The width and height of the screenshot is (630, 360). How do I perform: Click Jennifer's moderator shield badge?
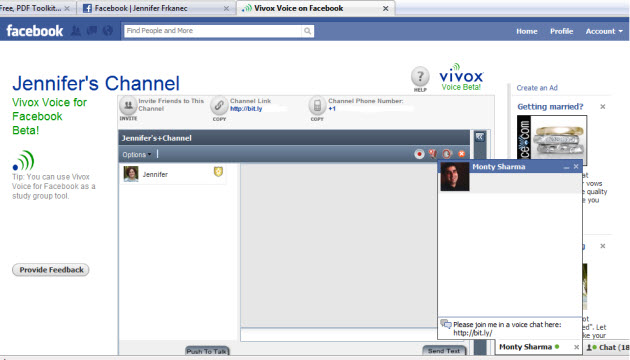[218, 172]
